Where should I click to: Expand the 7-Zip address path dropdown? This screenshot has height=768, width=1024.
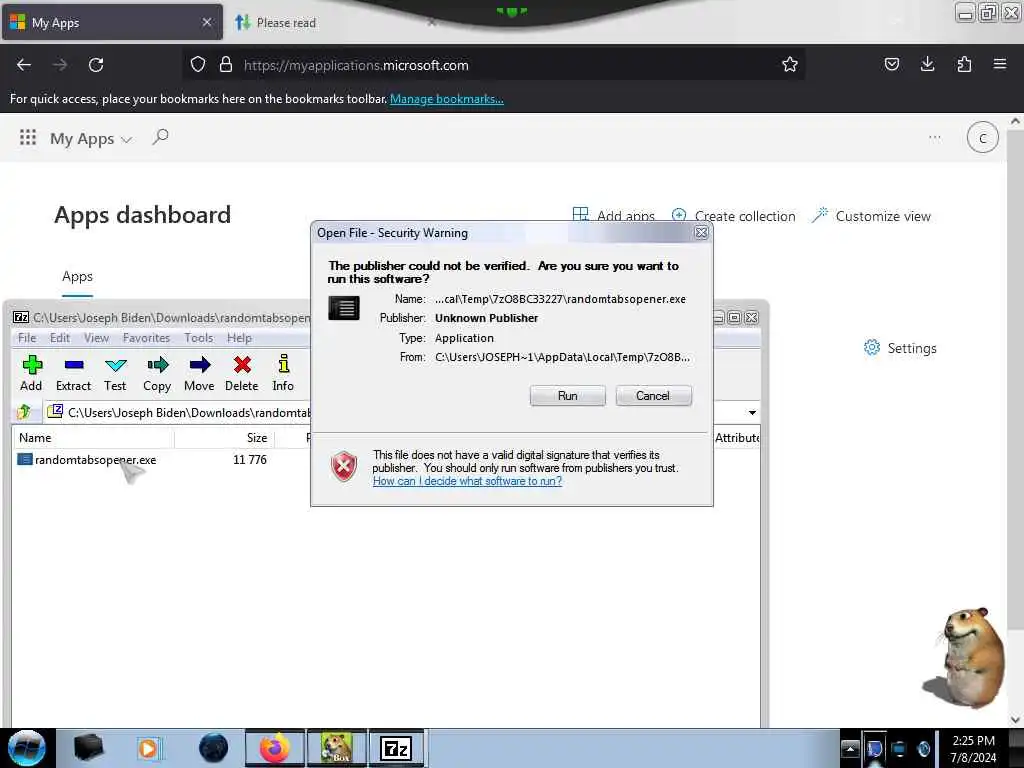click(752, 413)
